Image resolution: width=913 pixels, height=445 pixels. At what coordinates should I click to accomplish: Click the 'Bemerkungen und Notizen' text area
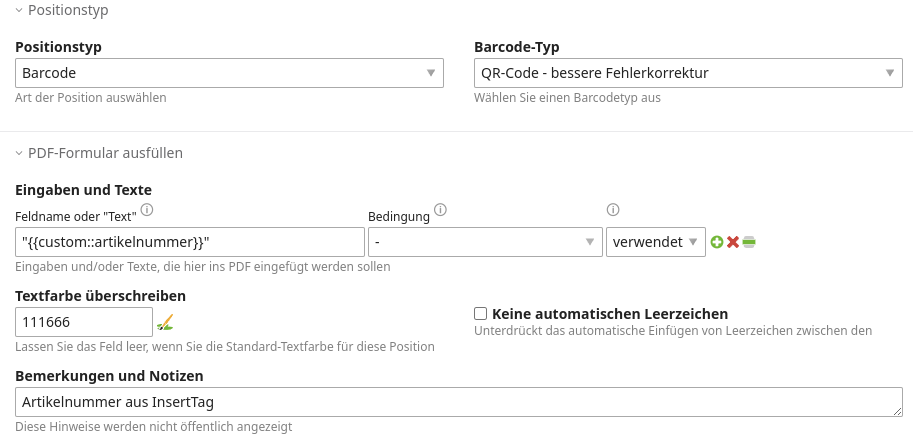(x=459, y=402)
